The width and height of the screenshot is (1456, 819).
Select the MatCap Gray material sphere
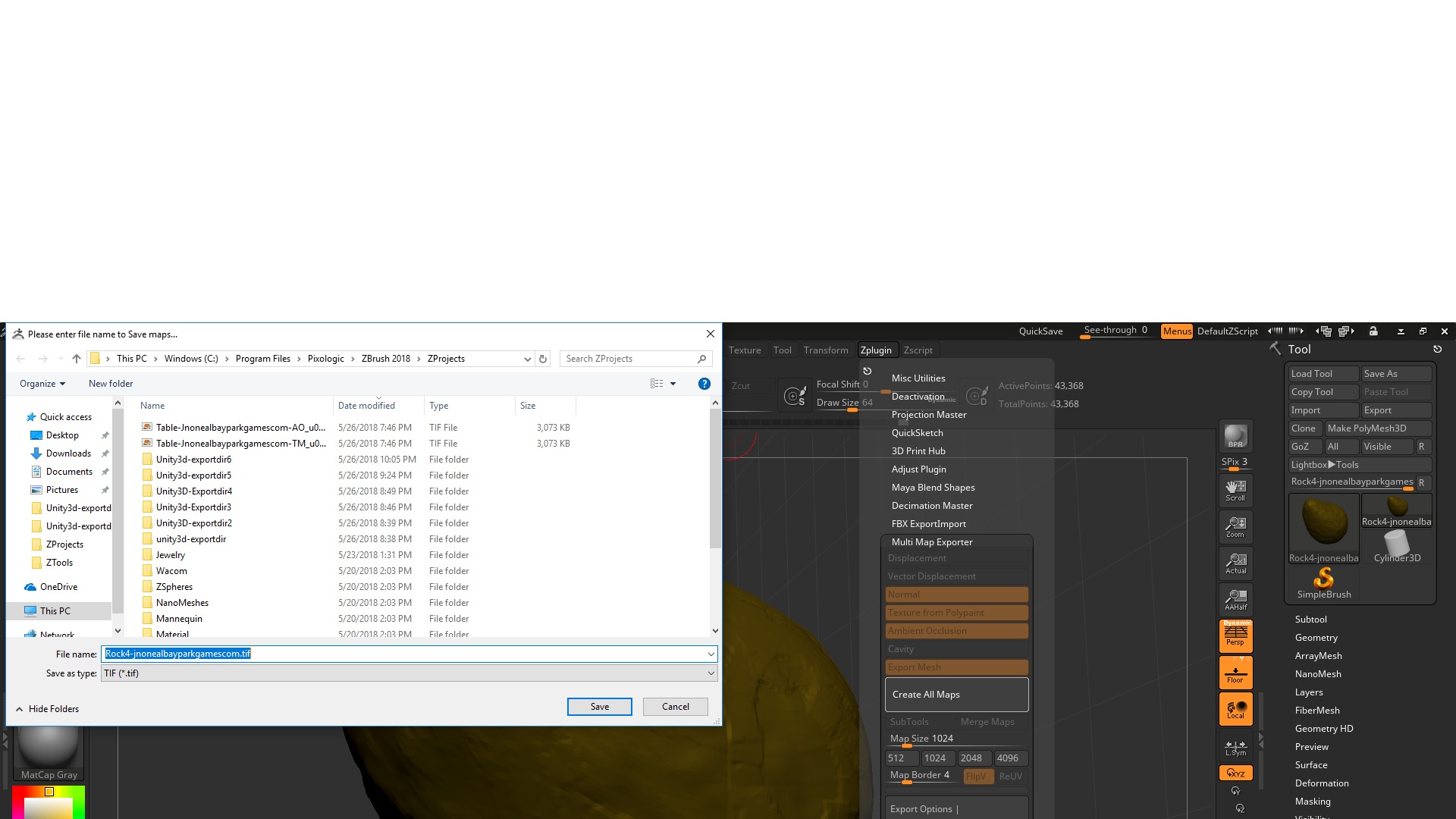(49, 752)
